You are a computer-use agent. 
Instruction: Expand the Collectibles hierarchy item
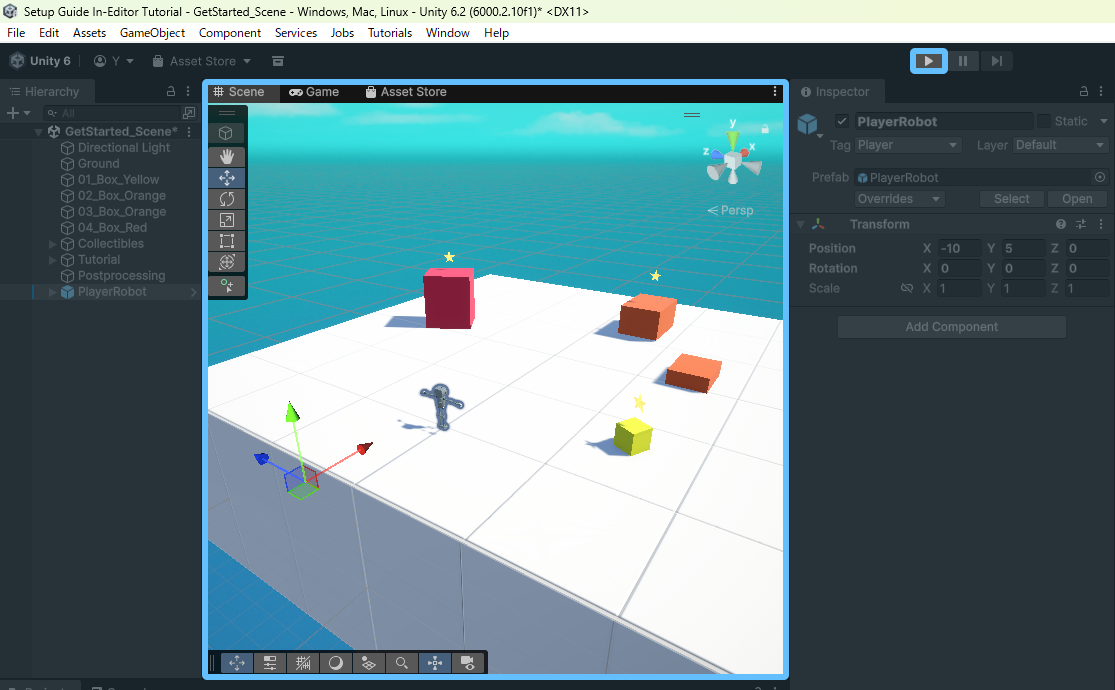[53, 244]
